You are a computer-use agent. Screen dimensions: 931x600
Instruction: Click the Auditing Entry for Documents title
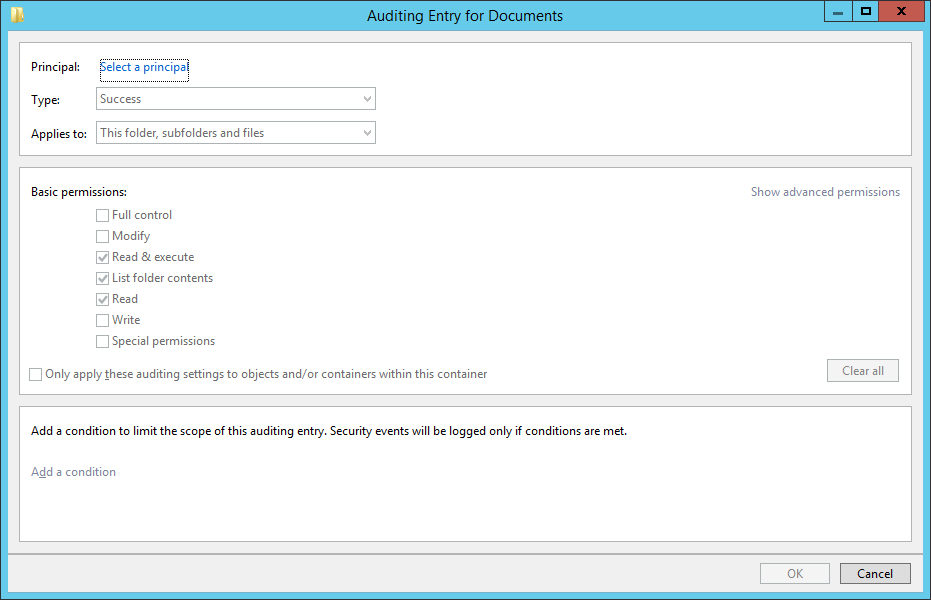point(465,15)
